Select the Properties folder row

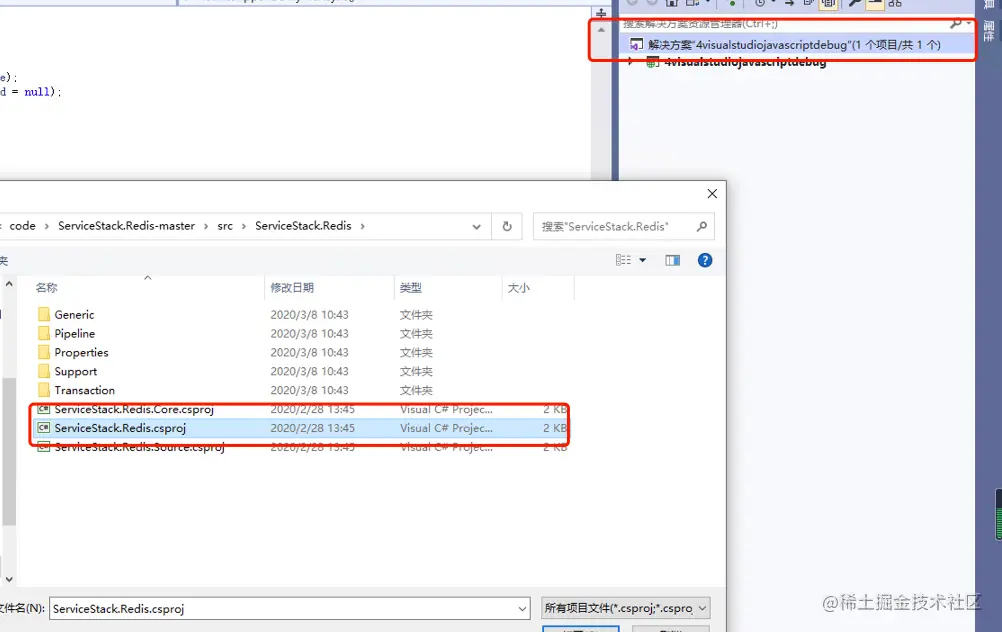click(x=300, y=352)
